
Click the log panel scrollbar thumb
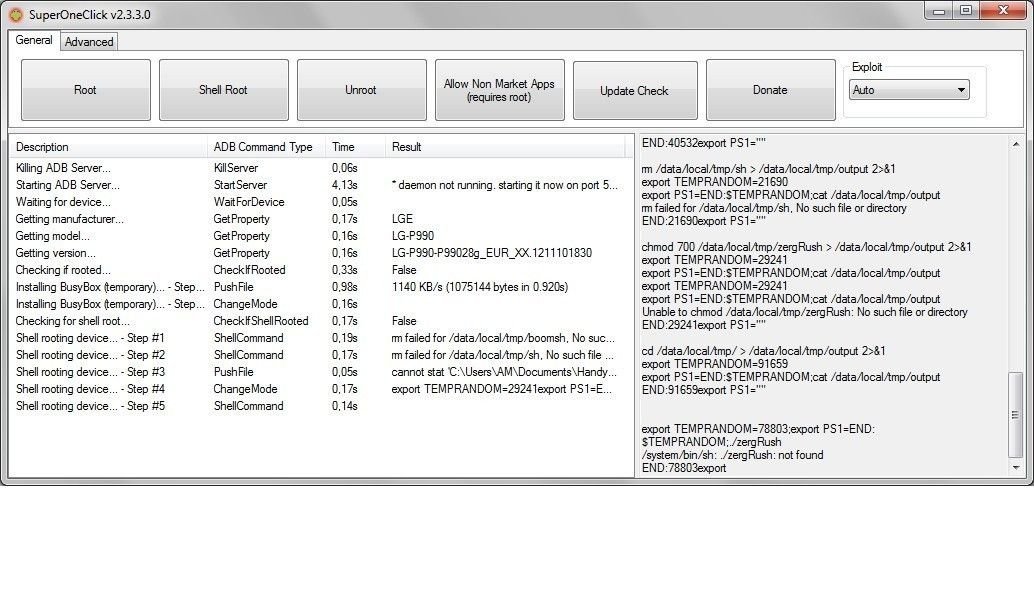coord(1016,415)
